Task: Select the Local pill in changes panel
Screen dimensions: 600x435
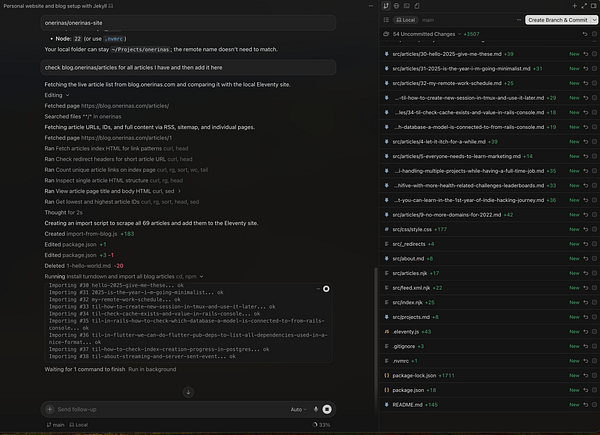Action: [x=406, y=20]
